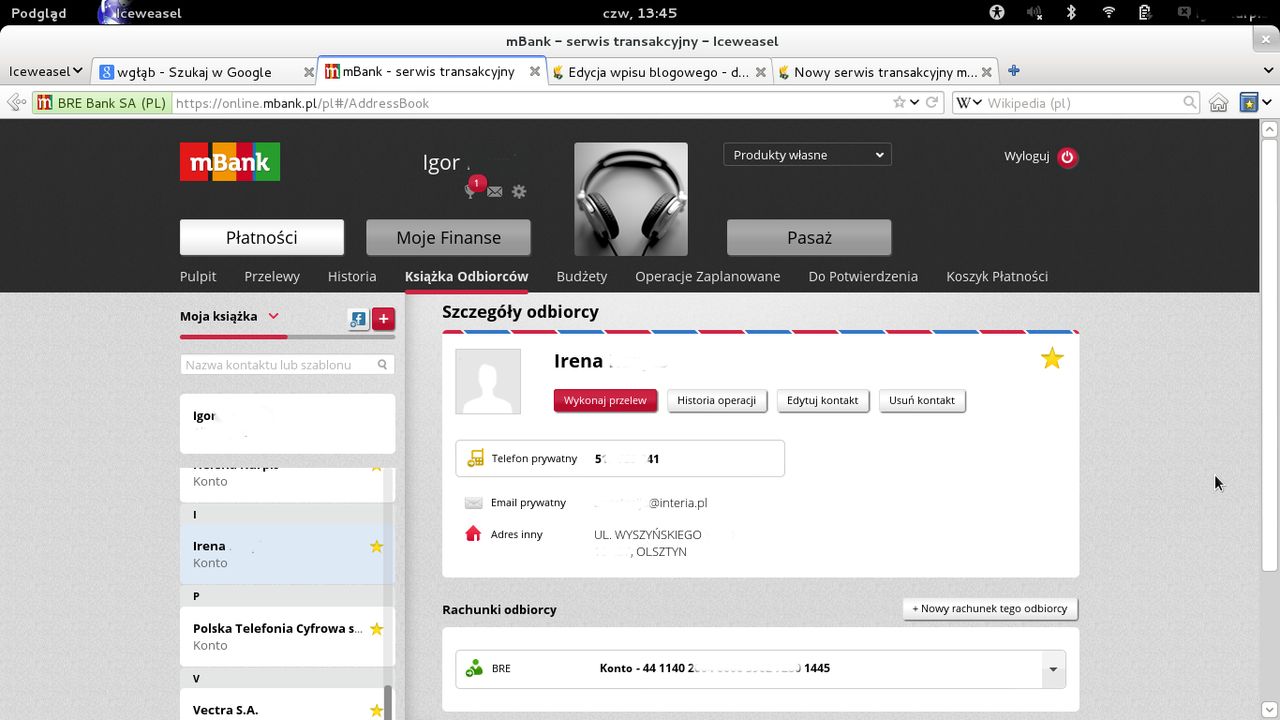Click the Historia operacji button

pyautogui.click(x=716, y=400)
